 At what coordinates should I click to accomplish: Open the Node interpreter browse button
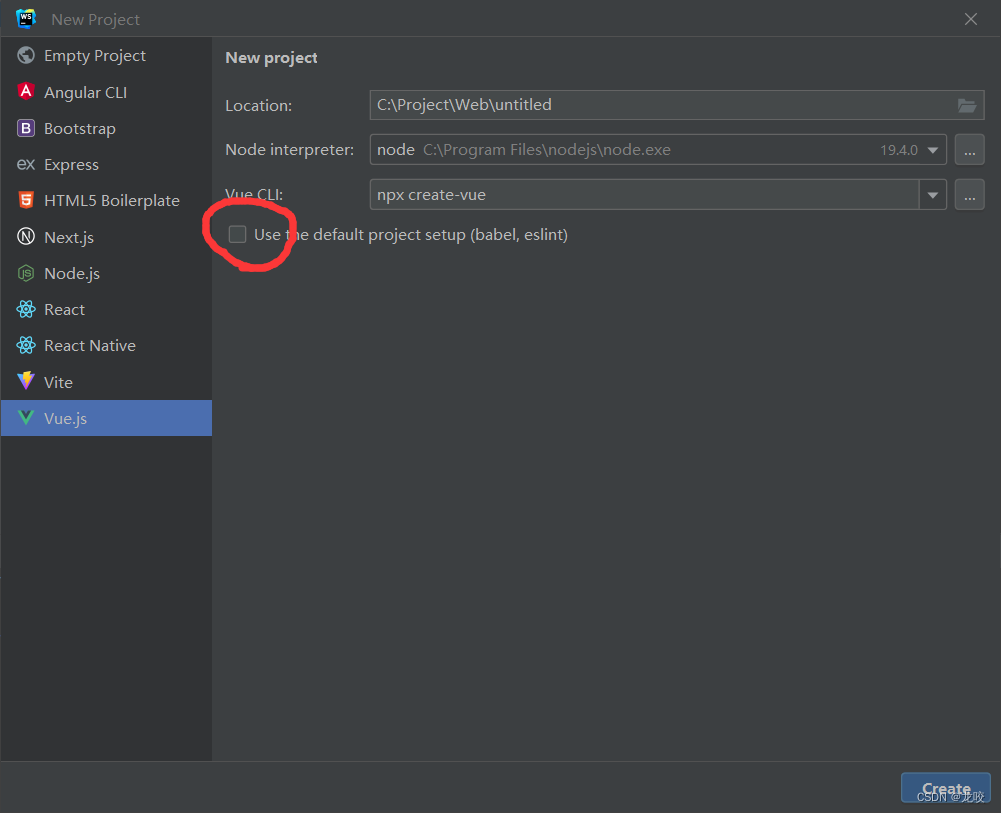point(969,150)
